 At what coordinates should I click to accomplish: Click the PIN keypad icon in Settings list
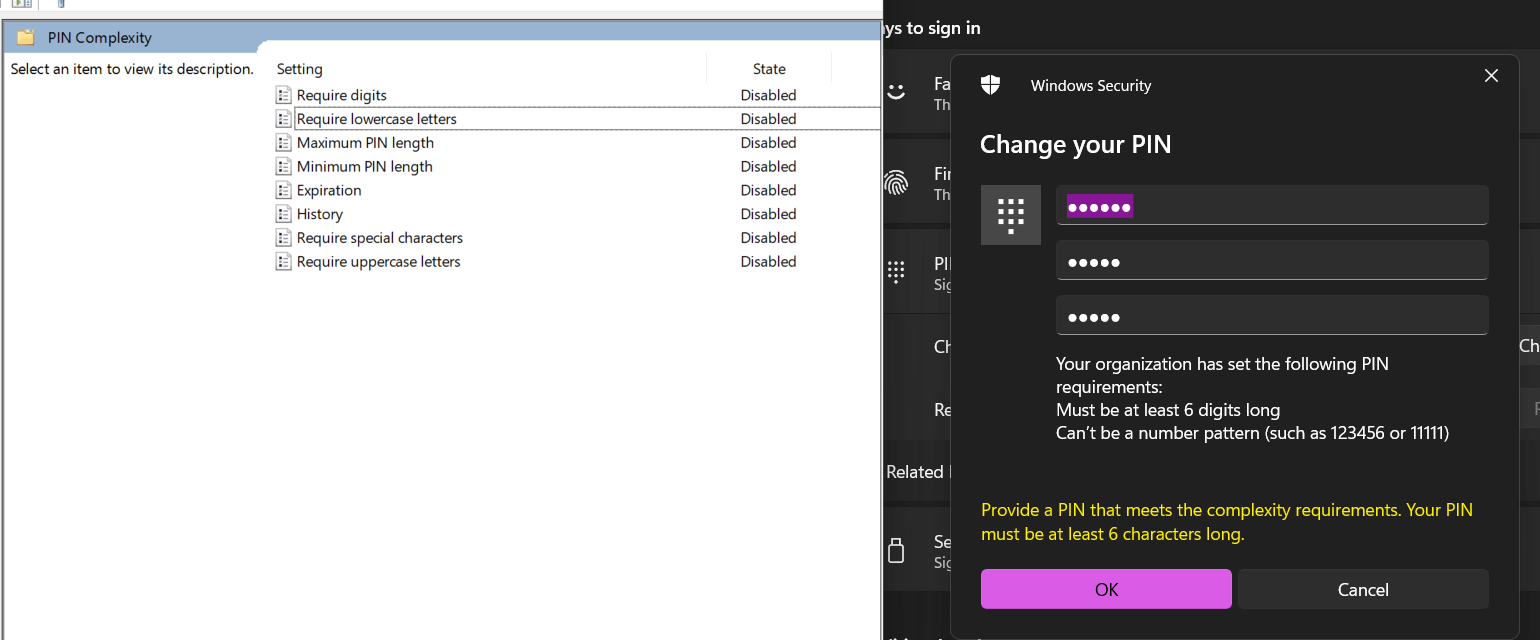coord(896,271)
